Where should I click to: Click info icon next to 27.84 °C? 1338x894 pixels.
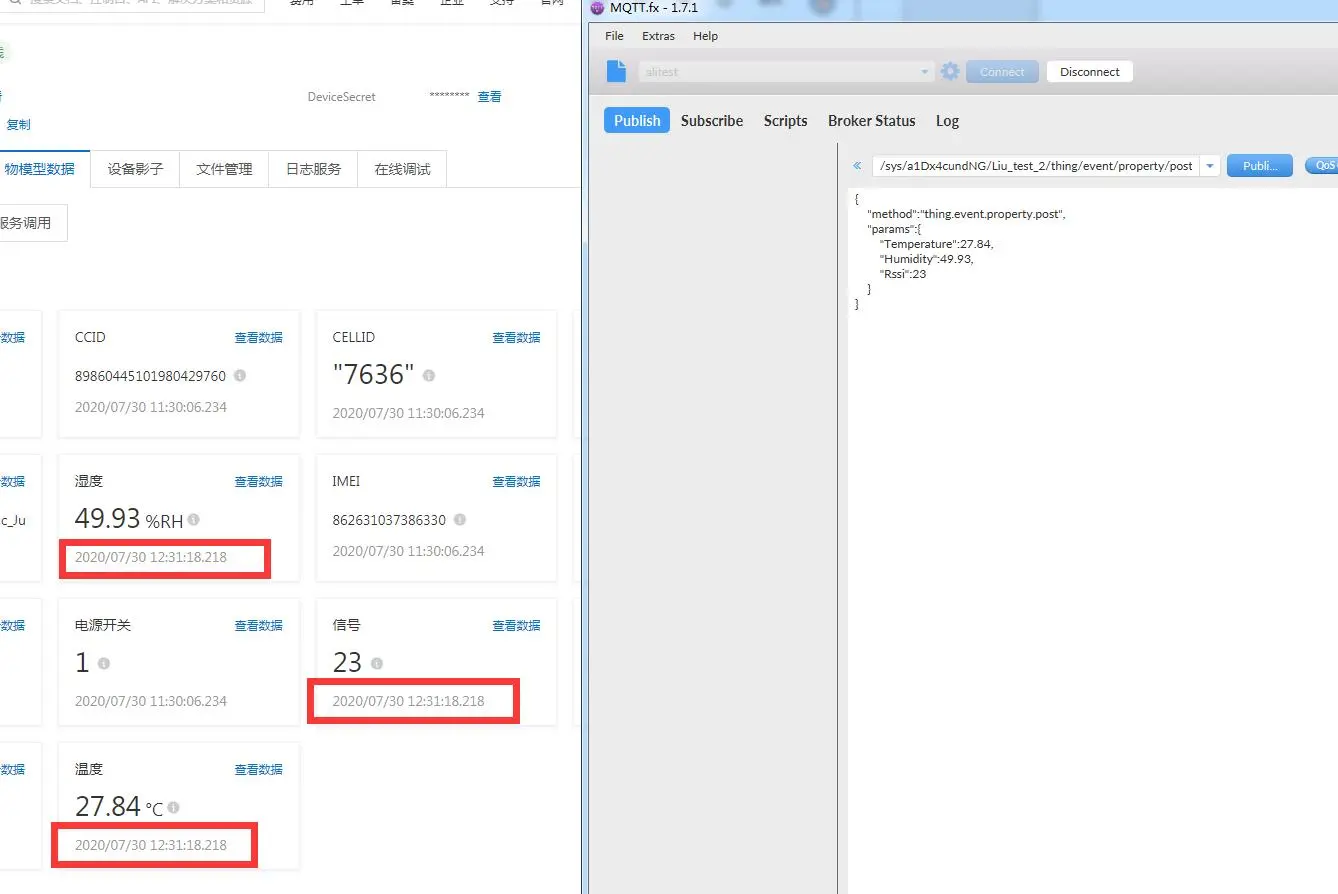coord(174,807)
